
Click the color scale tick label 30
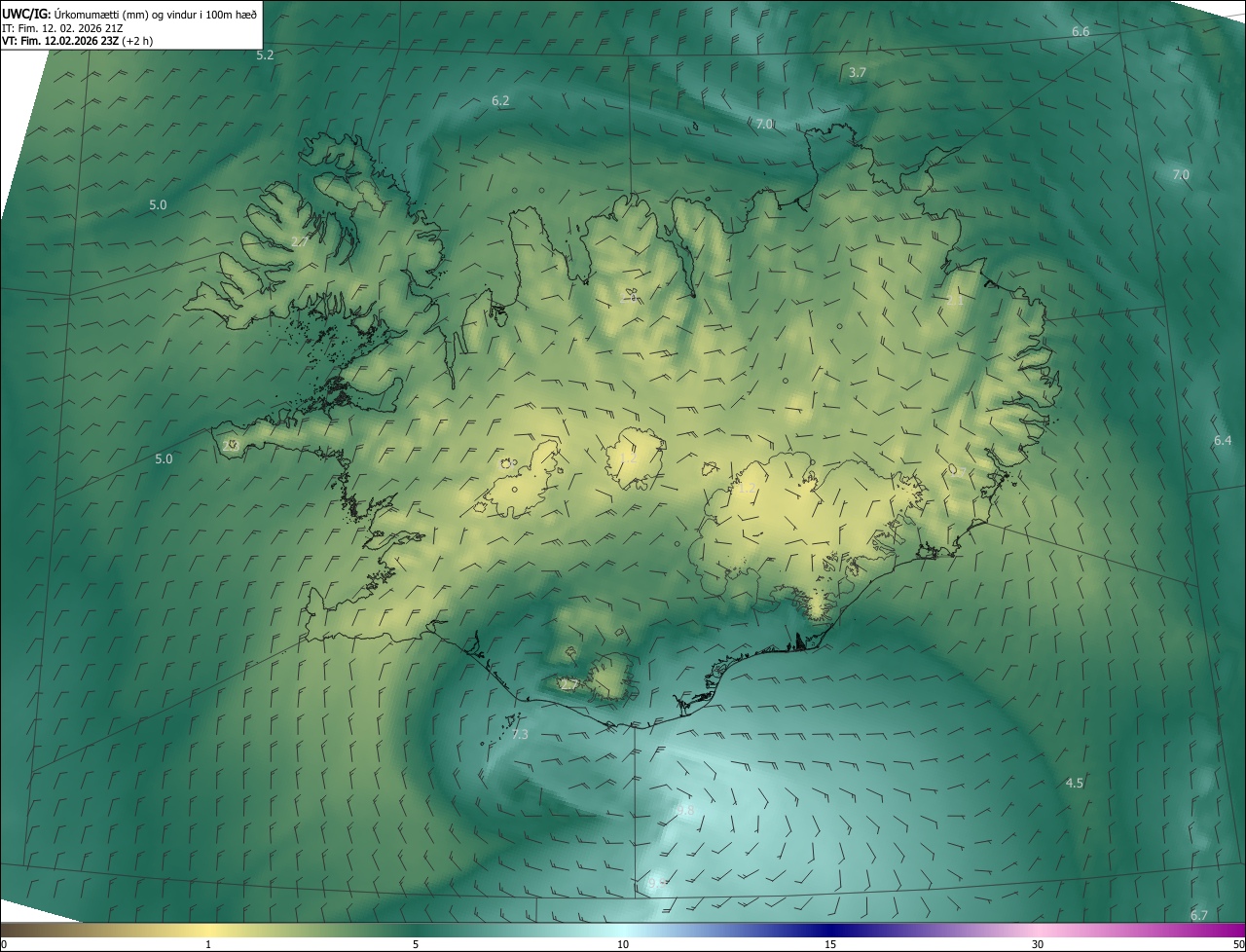tap(1038, 945)
